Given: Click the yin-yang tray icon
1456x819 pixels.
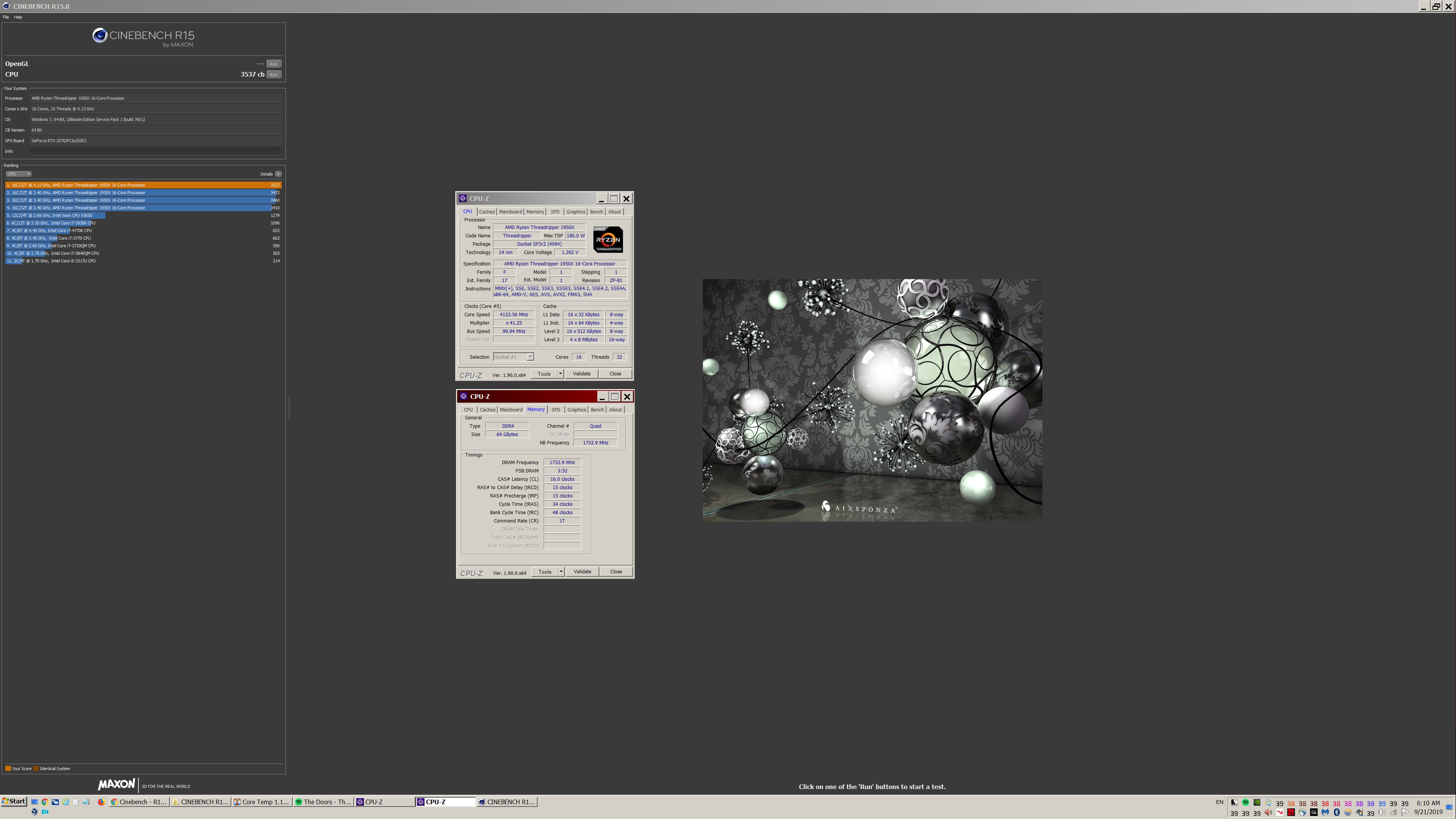Looking at the screenshot, I should coord(1234,803).
